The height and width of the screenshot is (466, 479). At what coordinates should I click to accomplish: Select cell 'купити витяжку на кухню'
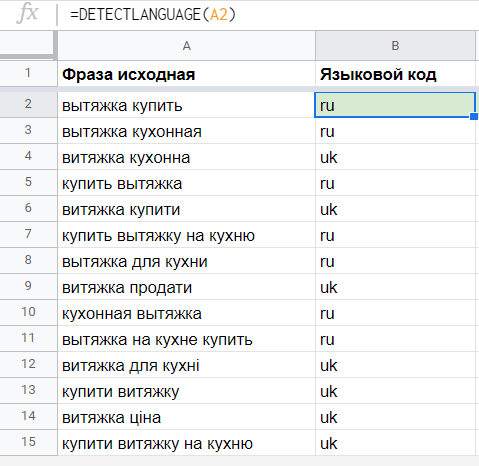(186, 443)
